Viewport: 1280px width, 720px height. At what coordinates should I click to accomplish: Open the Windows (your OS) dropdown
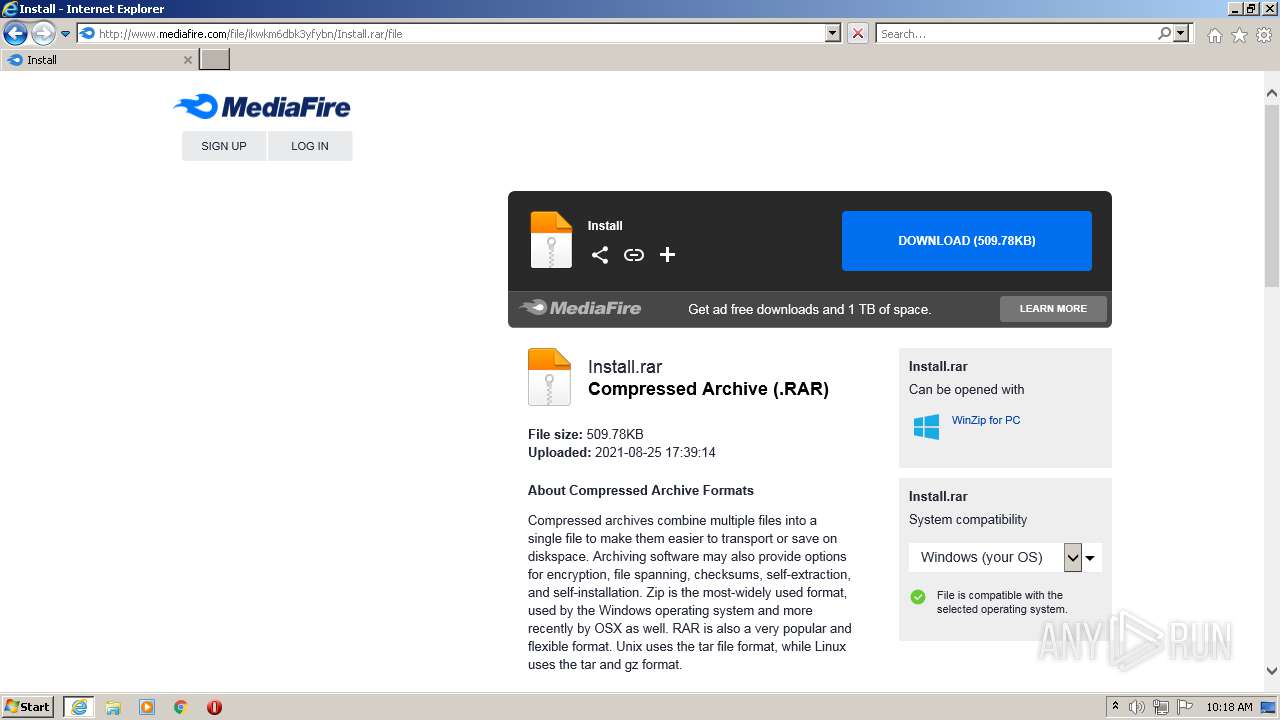1005,557
